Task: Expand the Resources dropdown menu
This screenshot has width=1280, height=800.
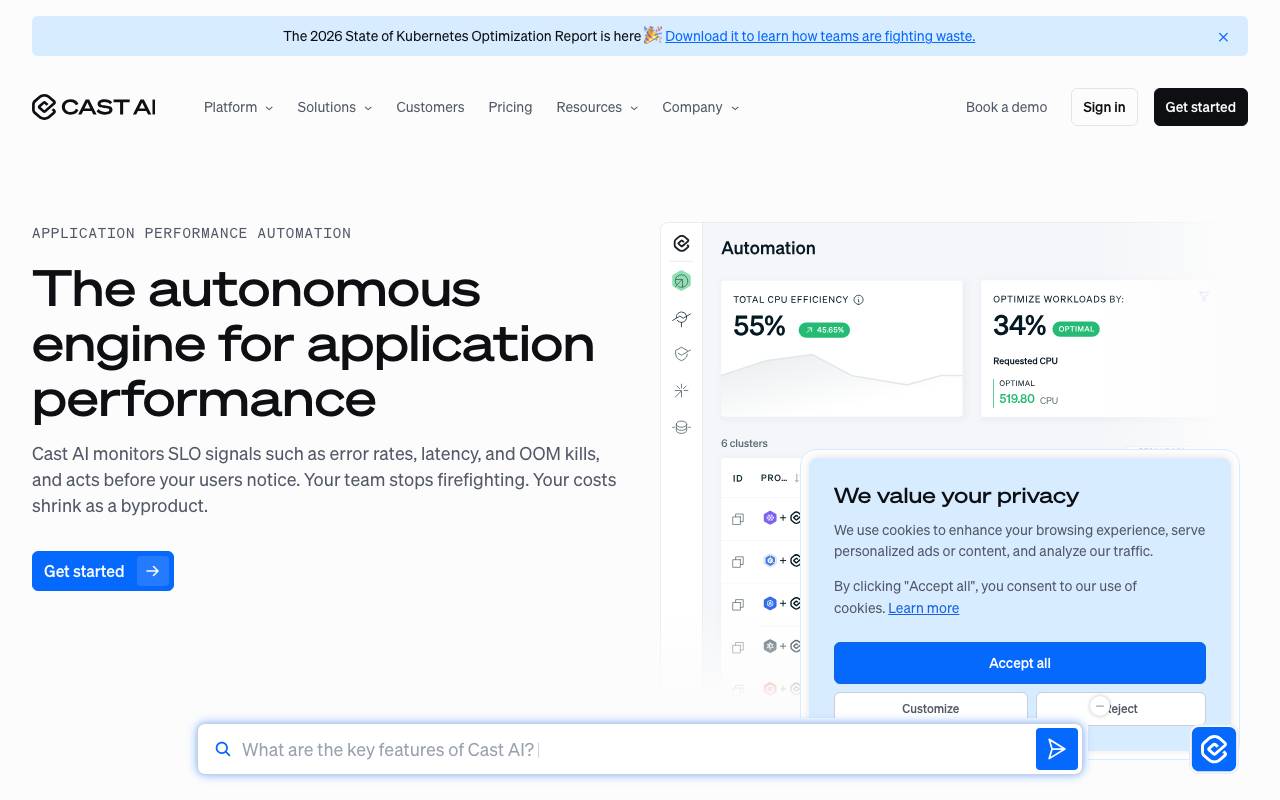Action: click(597, 107)
